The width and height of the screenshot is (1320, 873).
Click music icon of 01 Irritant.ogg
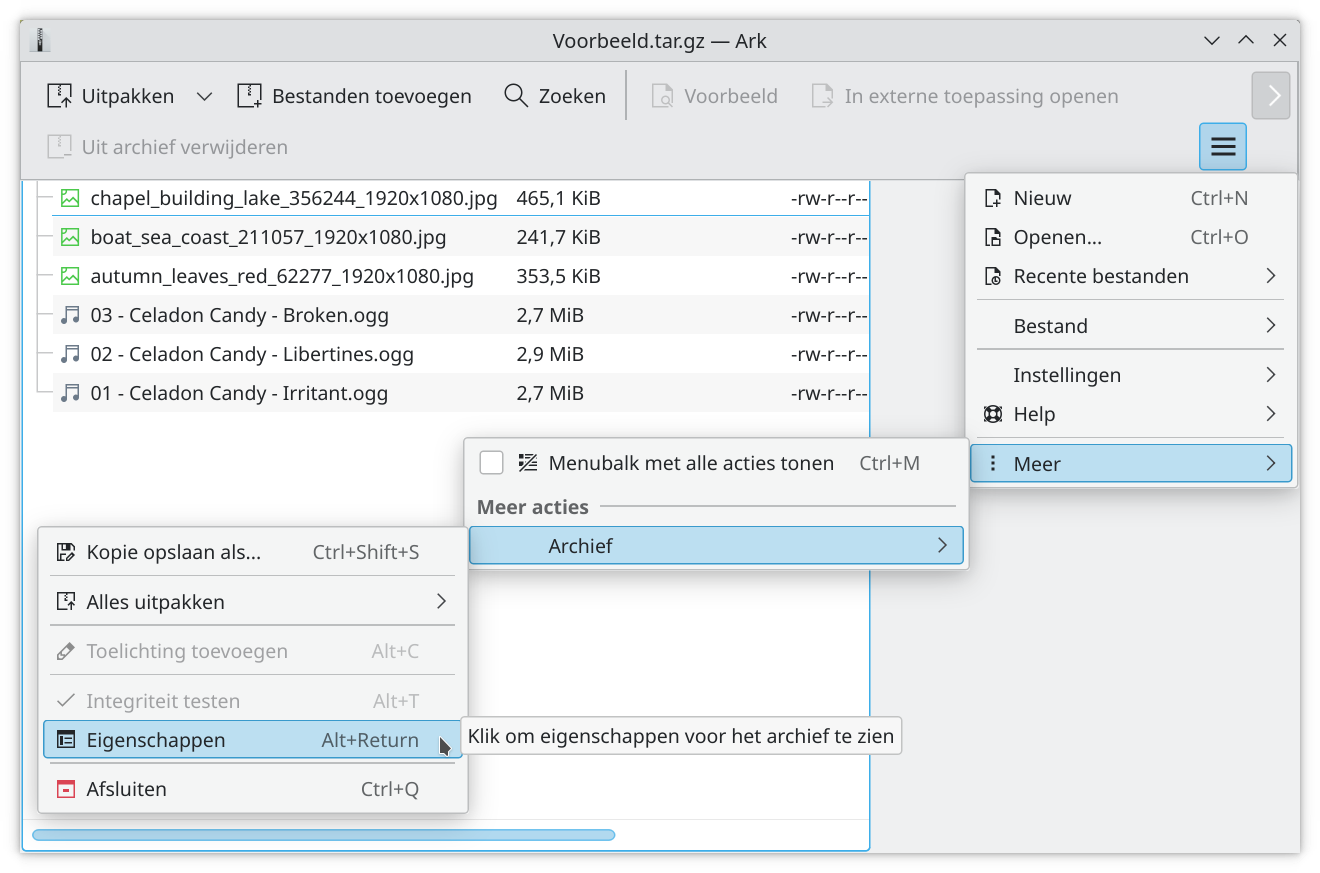70,393
